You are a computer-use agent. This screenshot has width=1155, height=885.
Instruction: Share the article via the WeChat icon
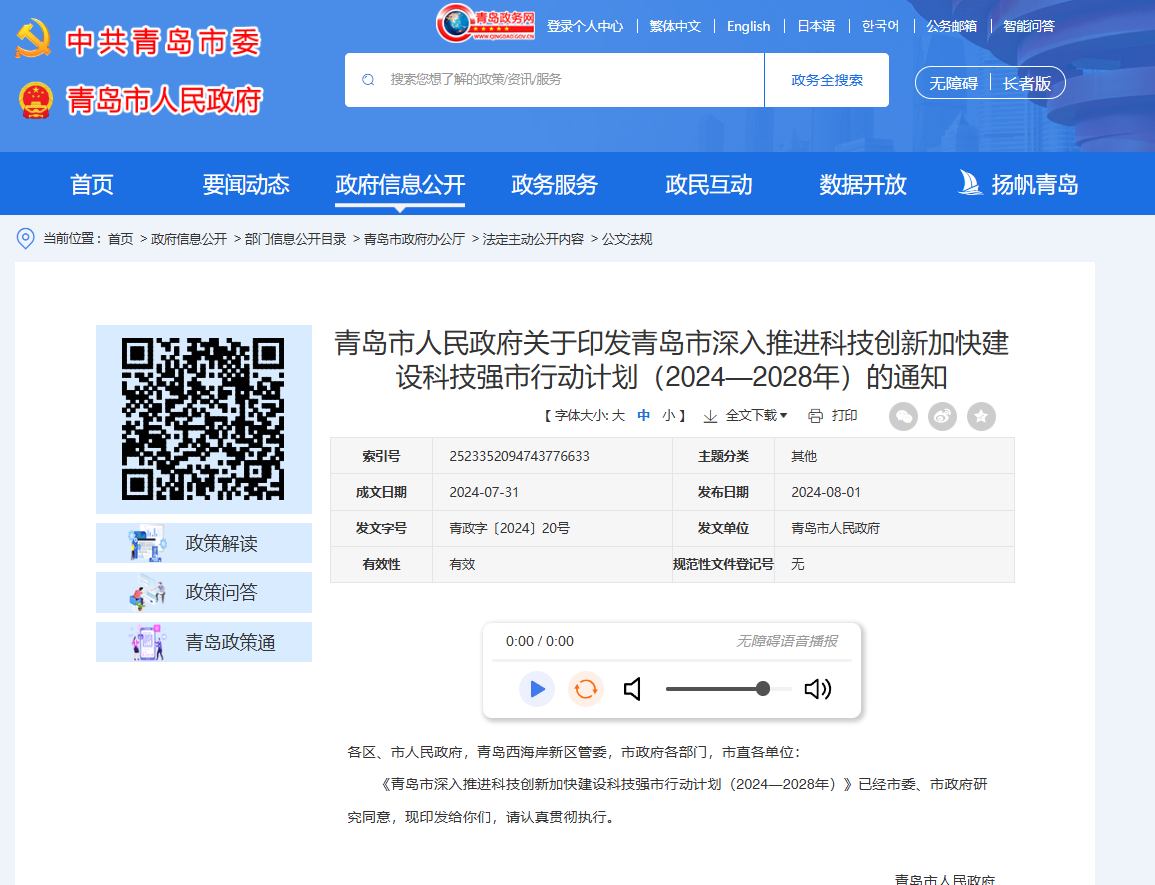903,416
